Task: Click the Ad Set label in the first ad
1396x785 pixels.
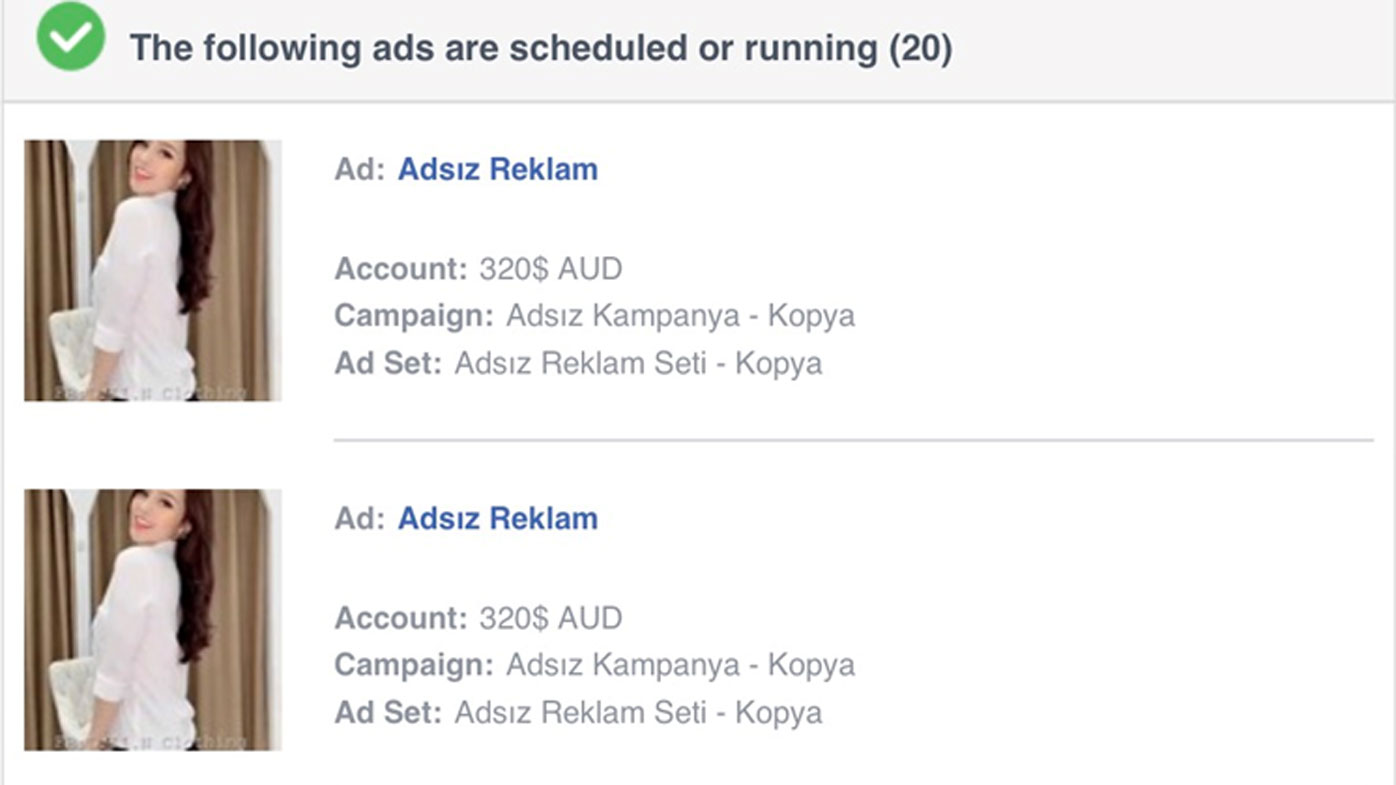Action: 388,363
